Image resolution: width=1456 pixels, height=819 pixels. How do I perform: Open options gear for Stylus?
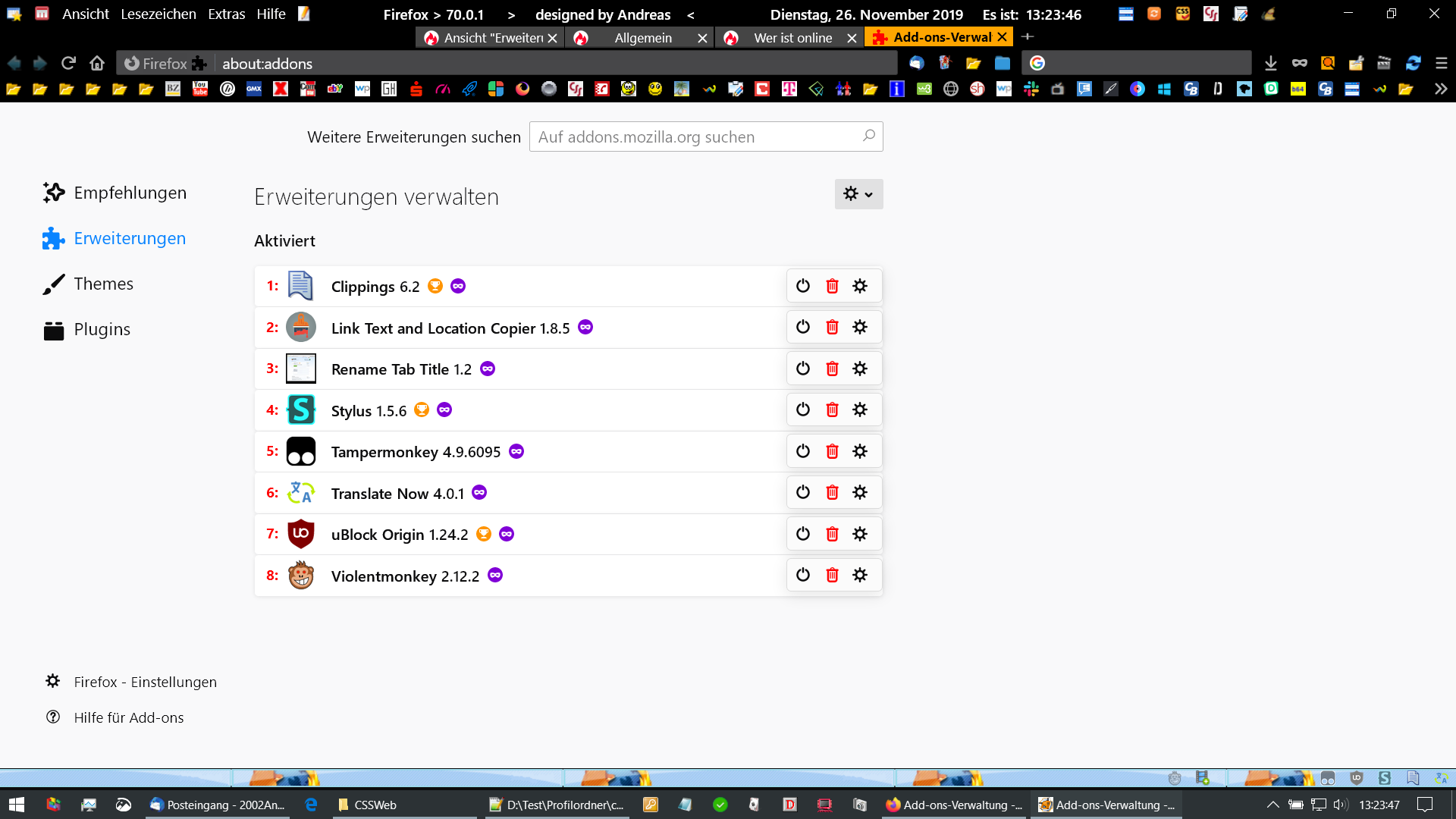click(x=859, y=409)
